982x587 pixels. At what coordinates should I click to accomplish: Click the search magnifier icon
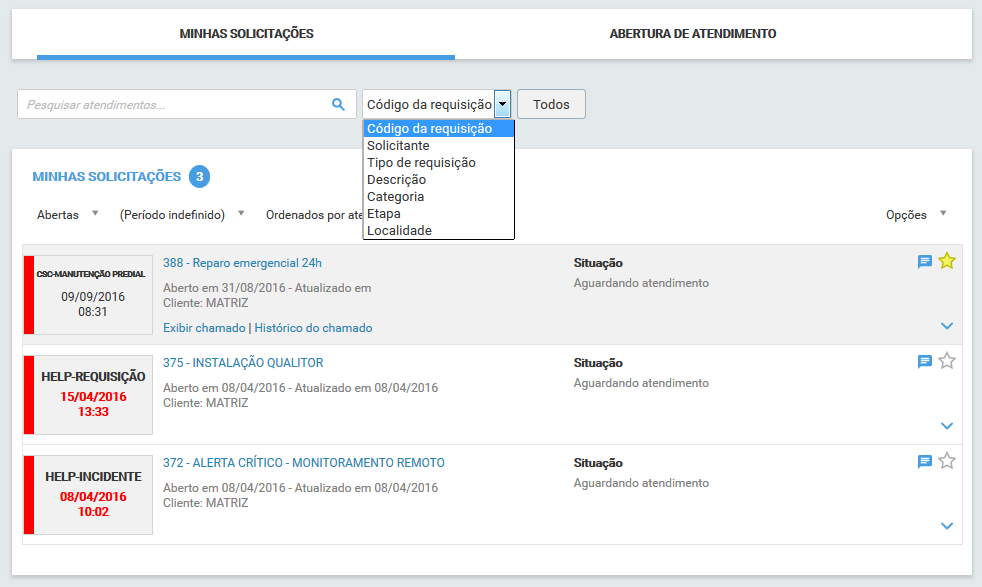(x=338, y=104)
